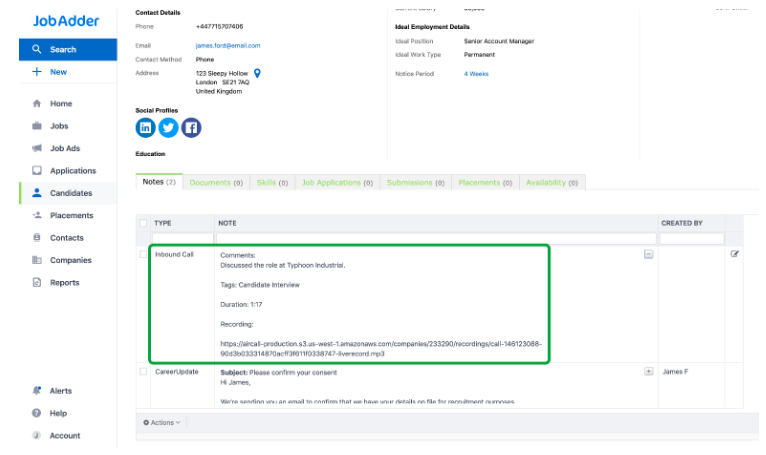Switch to the Submissions (0) tab
The image size is (766, 455).
pos(416,182)
